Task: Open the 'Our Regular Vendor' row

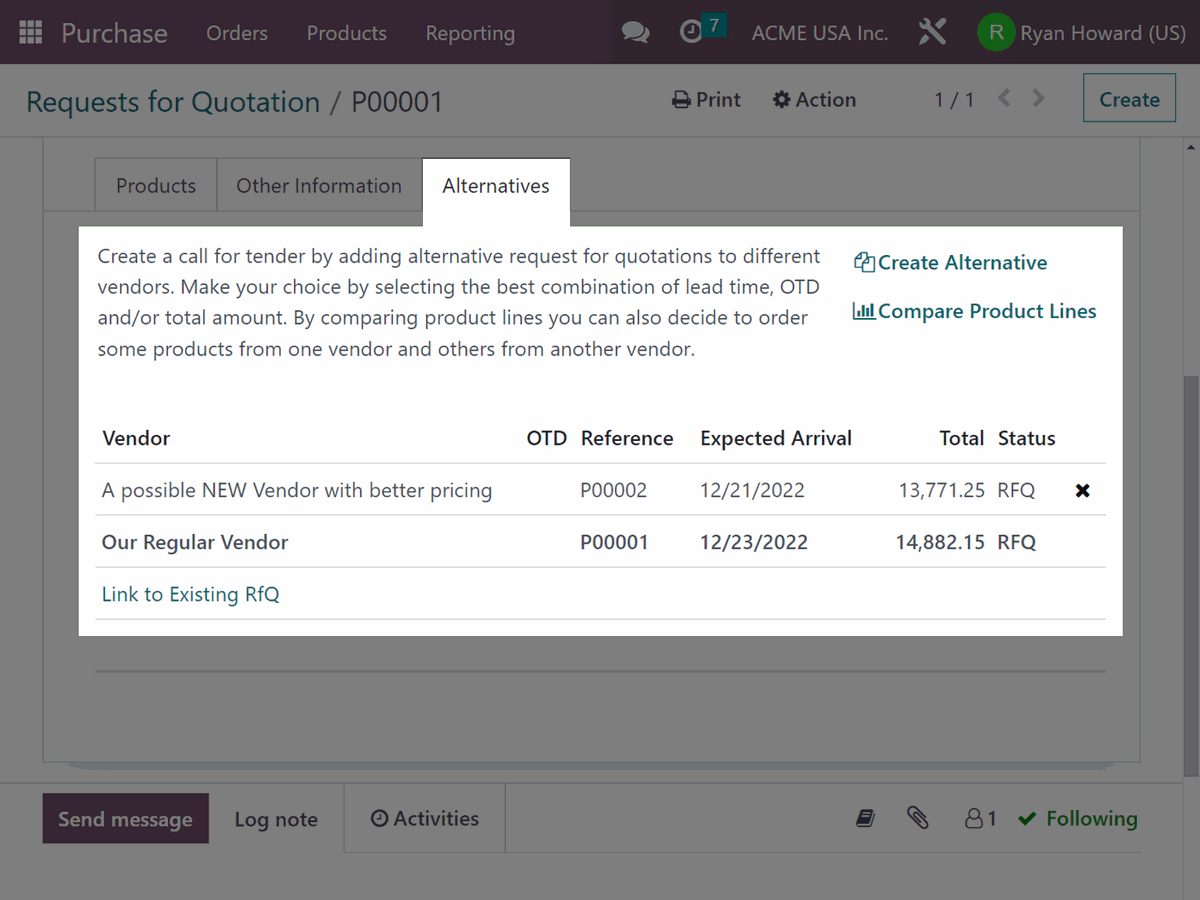Action: point(600,542)
